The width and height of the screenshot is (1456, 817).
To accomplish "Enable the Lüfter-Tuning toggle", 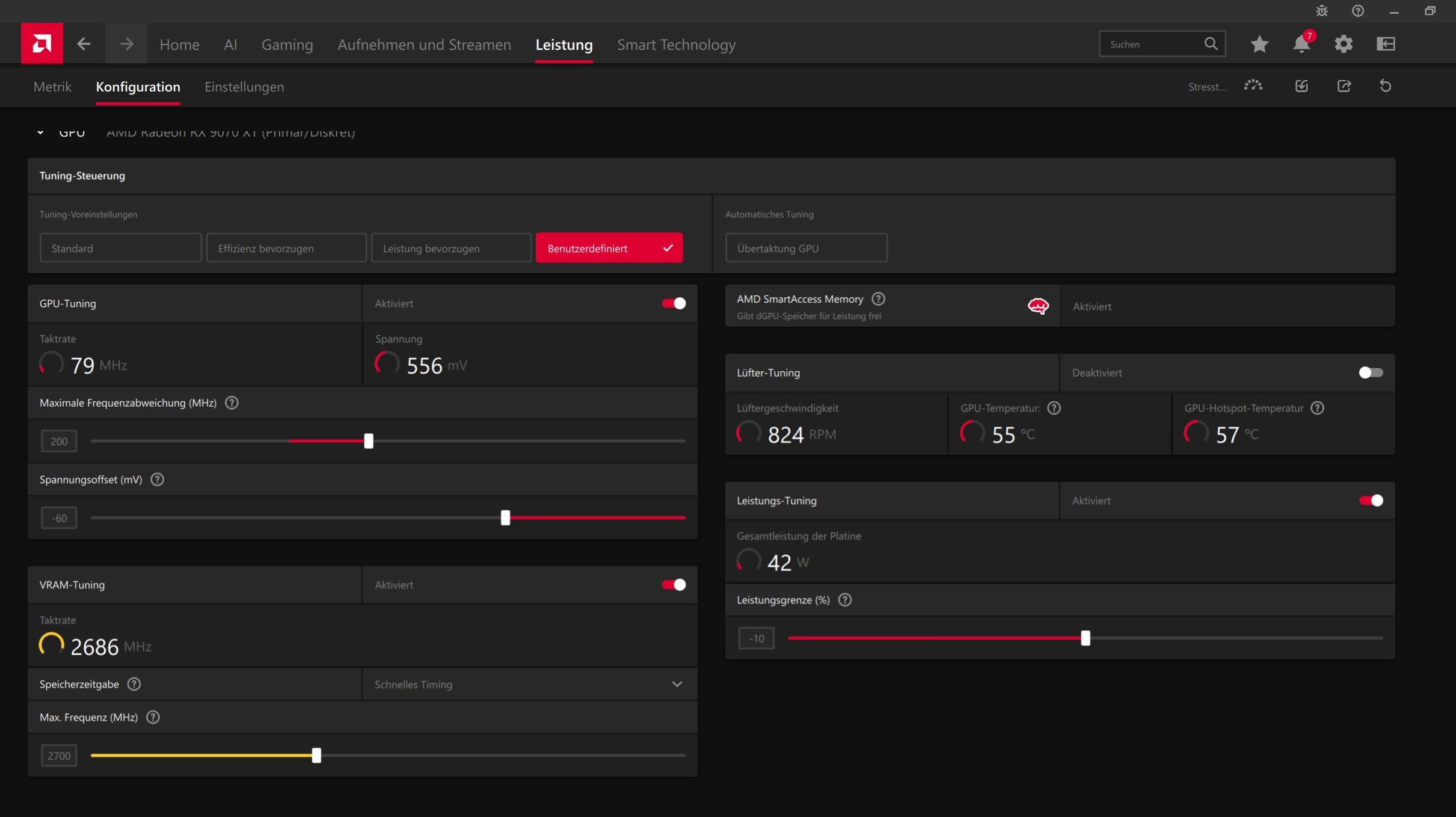I will pos(1370,372).
